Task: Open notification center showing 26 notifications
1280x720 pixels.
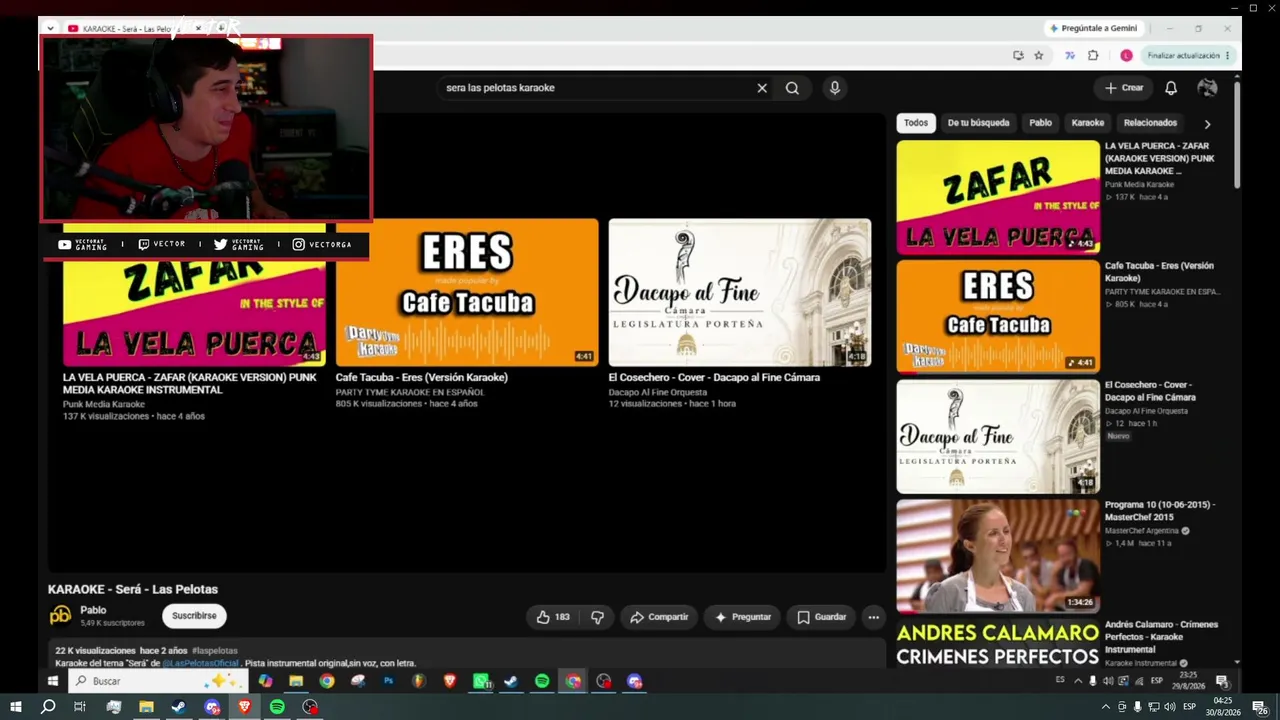Action: click(1260, 707)
